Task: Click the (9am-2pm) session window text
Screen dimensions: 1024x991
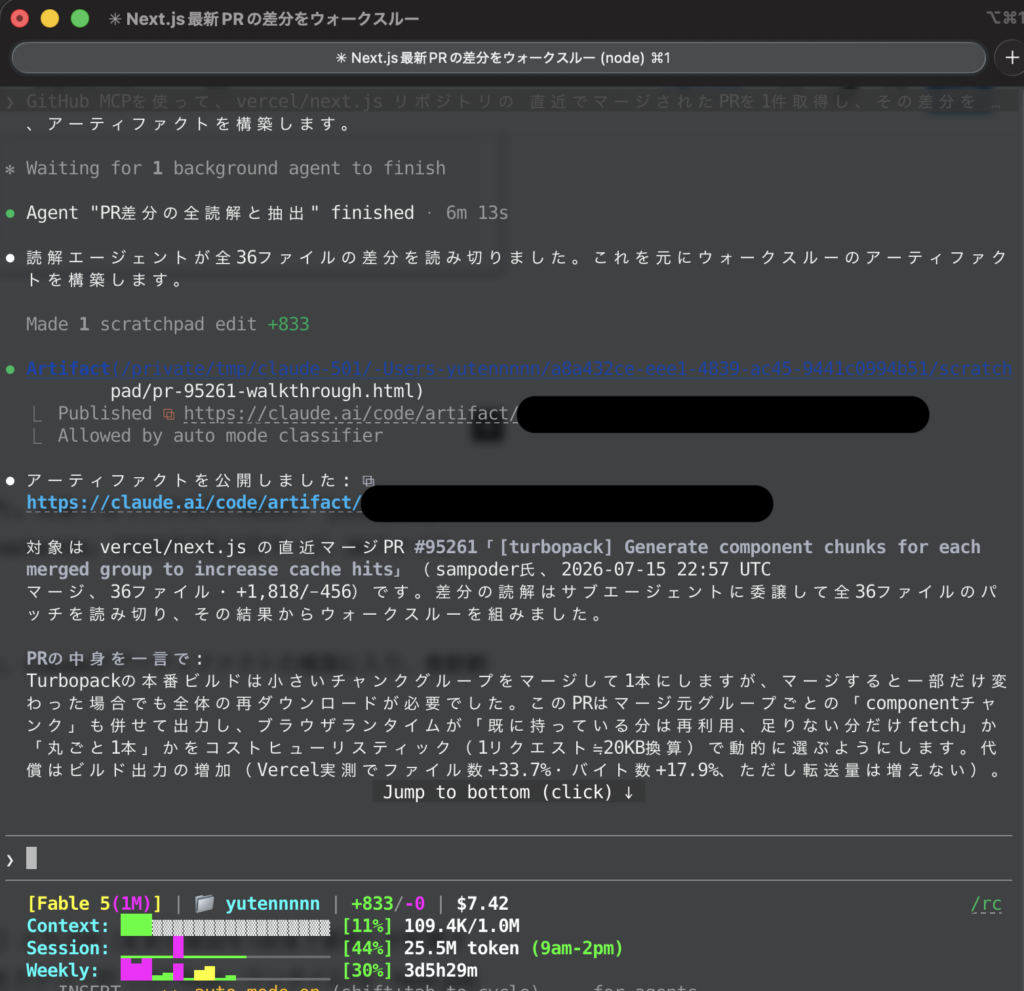Action: pos(577,949)
